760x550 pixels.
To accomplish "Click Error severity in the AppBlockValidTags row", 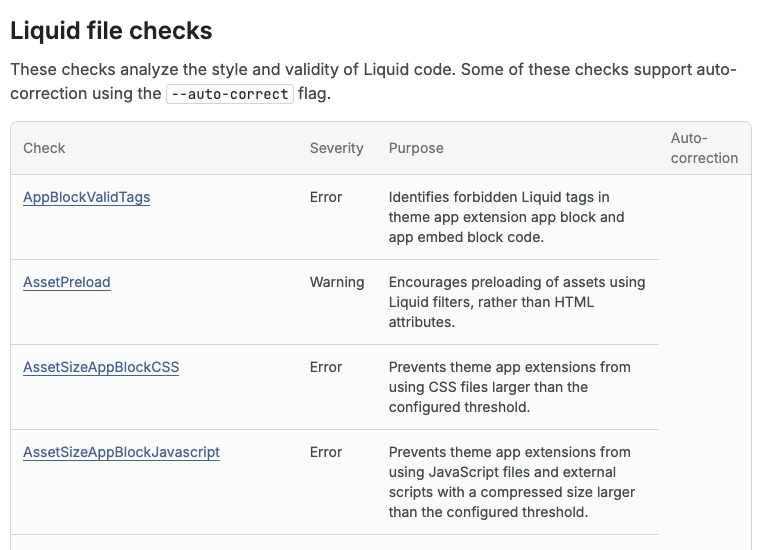I will pyautogui.click(x=326, y=197).
